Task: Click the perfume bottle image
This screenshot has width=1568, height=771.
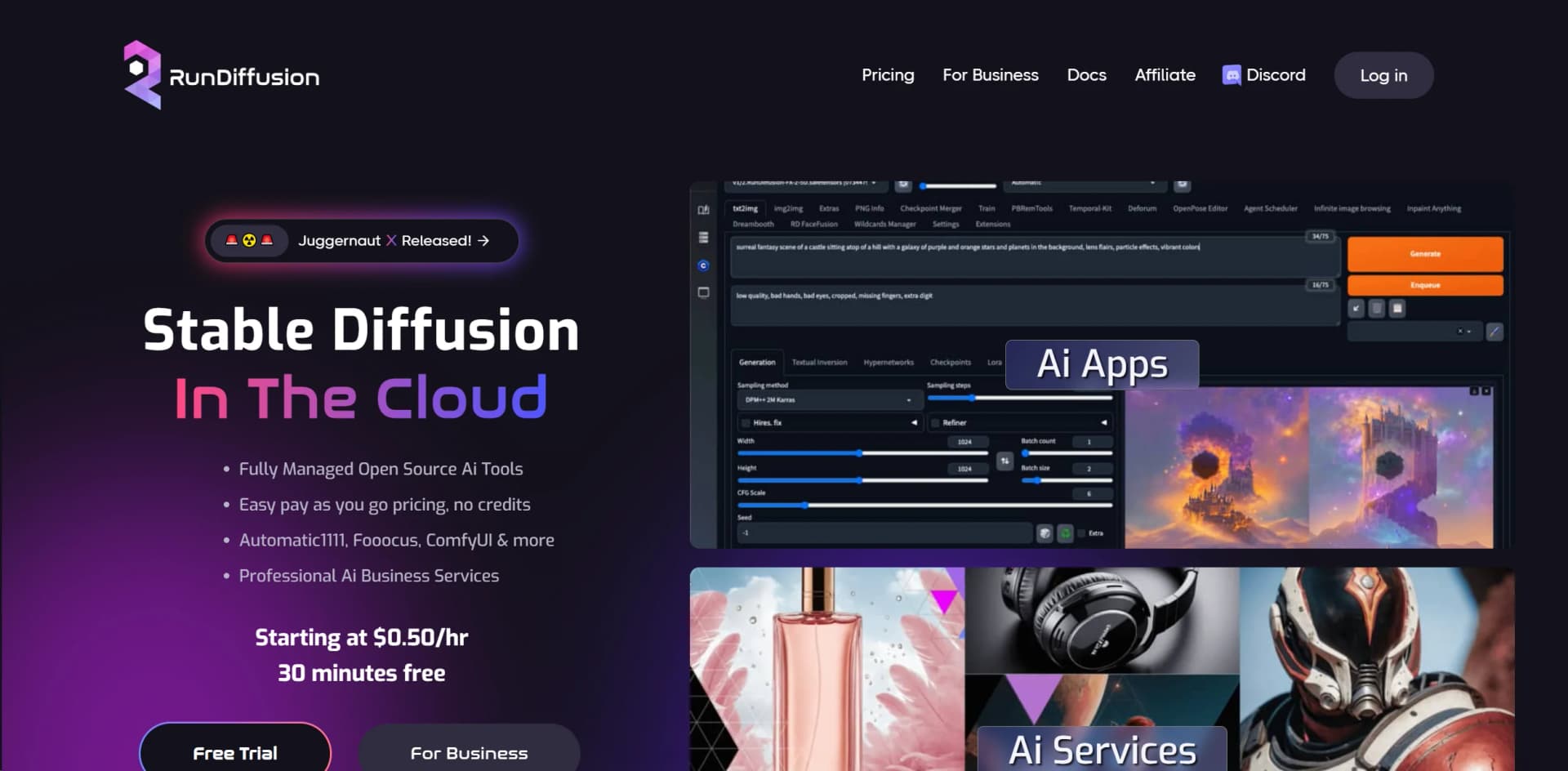Action: (x=827, y=669)
